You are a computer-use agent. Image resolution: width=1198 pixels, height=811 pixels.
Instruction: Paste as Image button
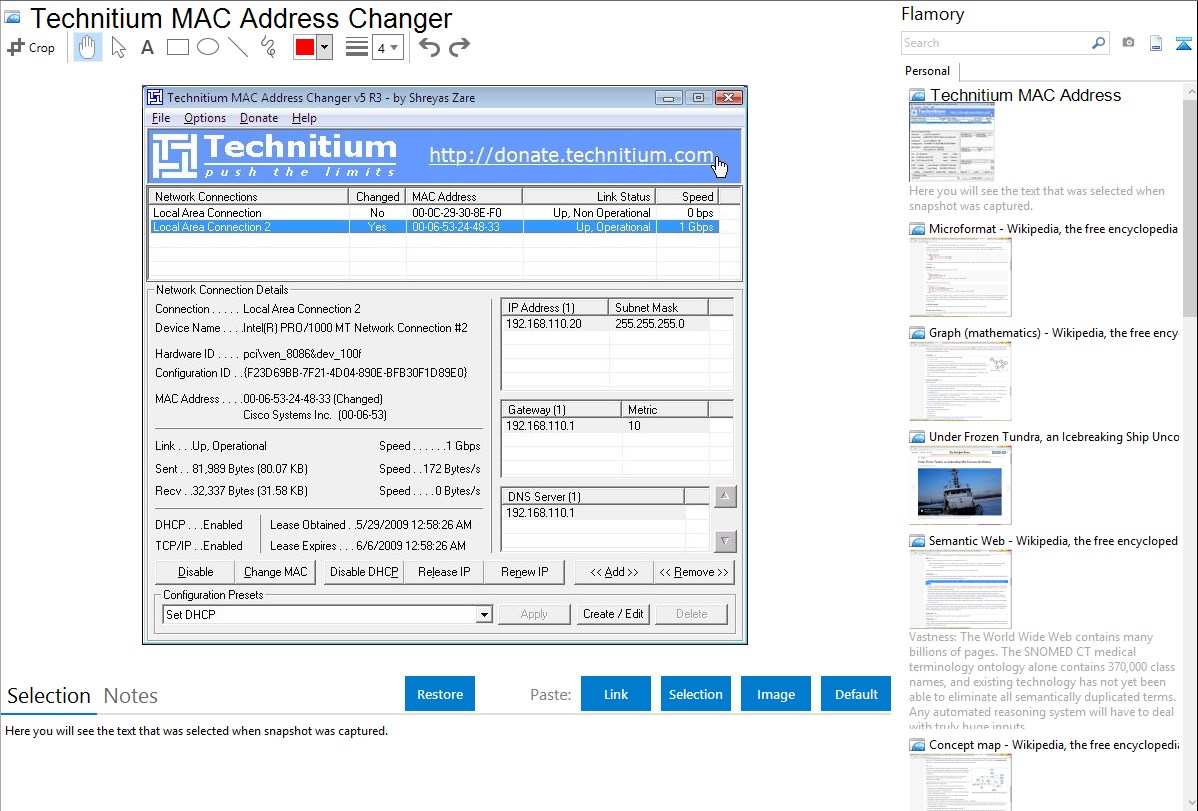pyautogui.click(x=775, y=694)
